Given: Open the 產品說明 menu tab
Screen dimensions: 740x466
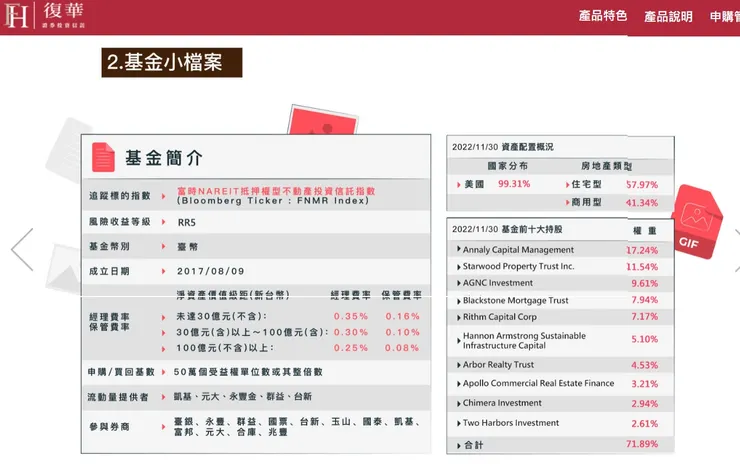Looking at the screenshot, I should pyautogui.click(x=668, y=17).
